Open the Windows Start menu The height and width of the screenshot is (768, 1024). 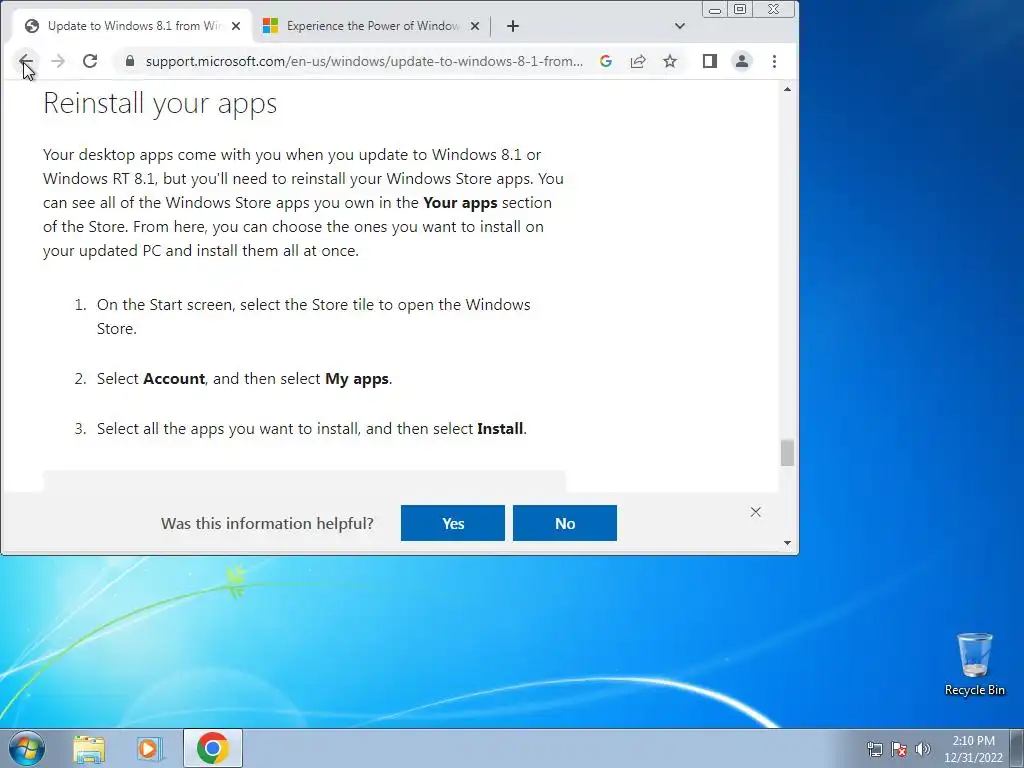click(x=27, y=748)
